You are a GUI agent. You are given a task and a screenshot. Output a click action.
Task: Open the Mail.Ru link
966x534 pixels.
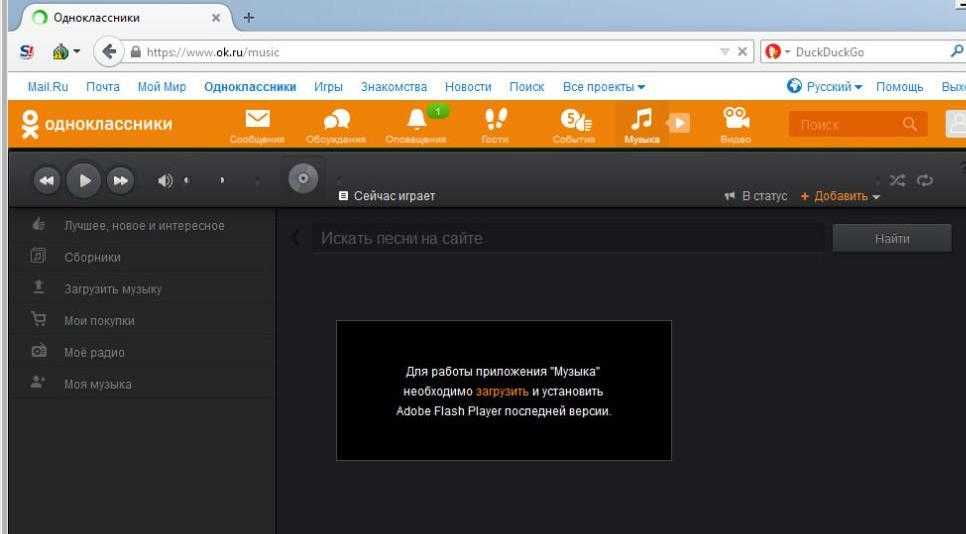pyautogui.click(x=47, y=87)
